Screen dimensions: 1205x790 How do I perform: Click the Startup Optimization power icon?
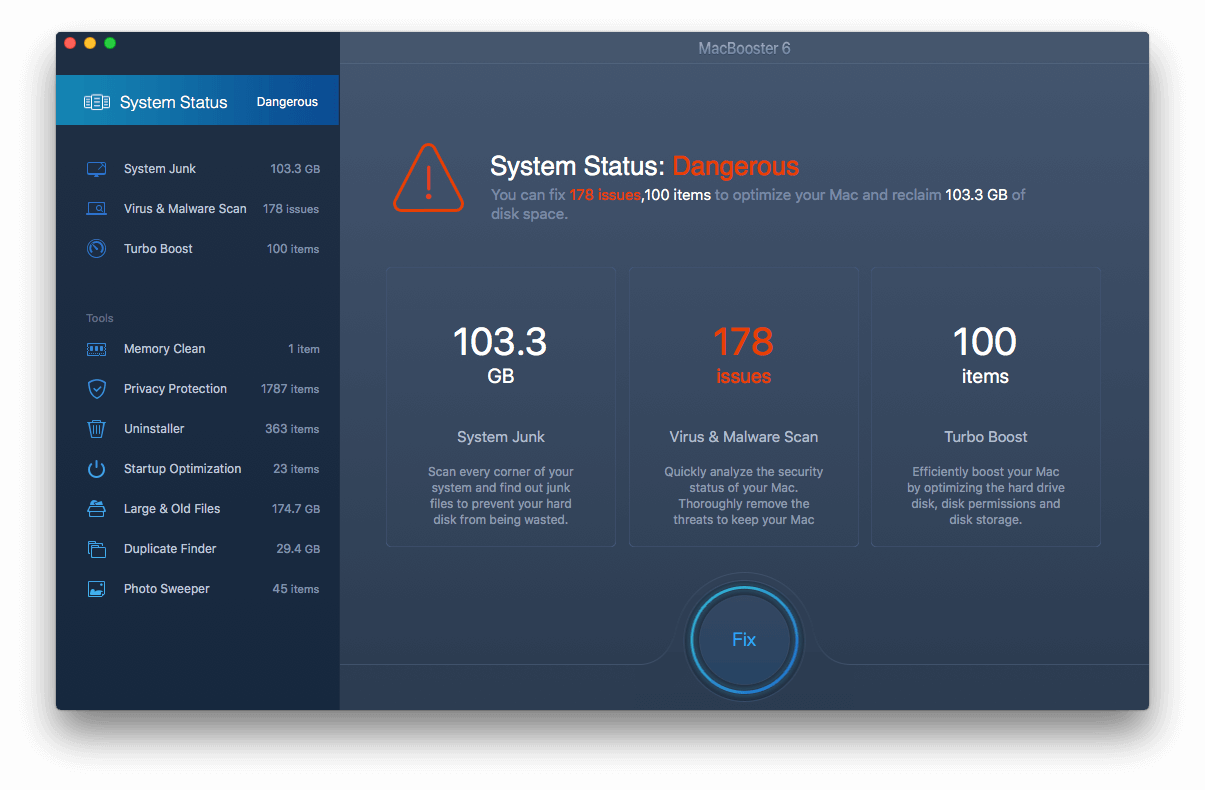tap(95, 468)
